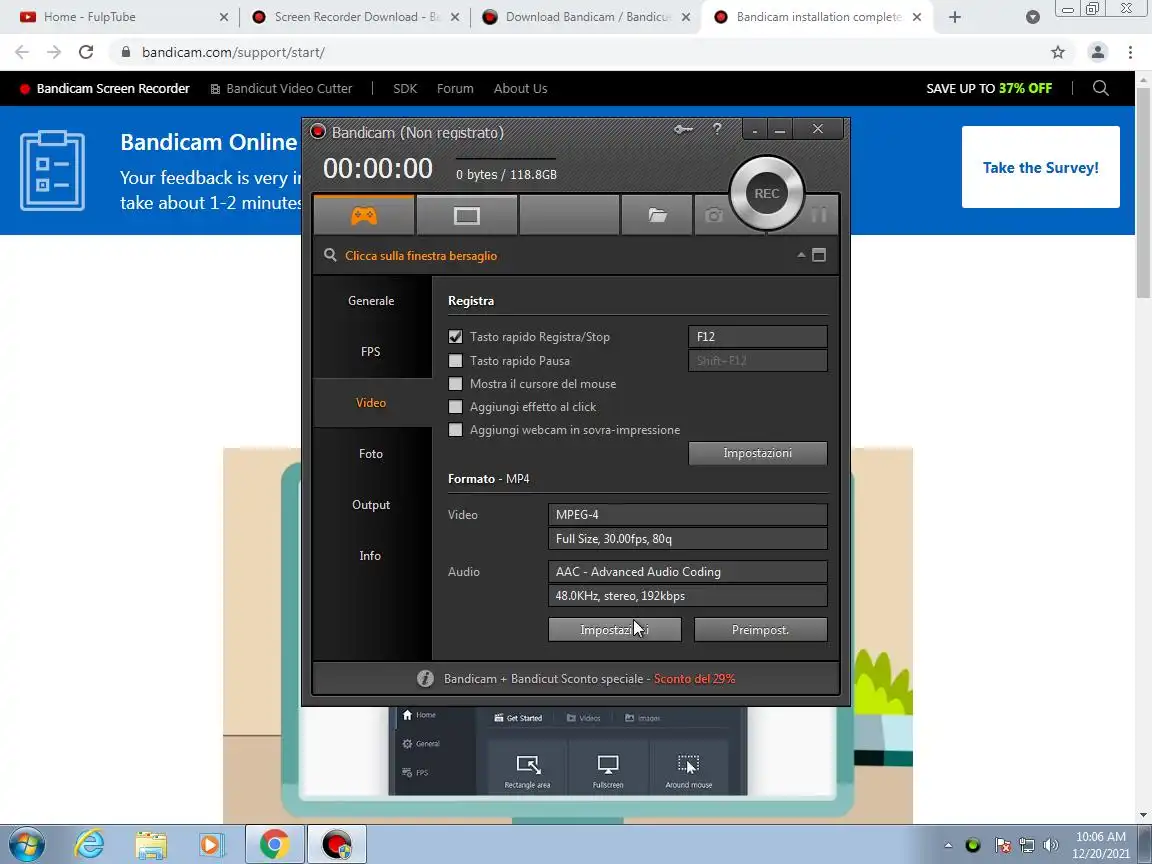
Task: Click the Chrome tab search dropdown icon
Action: click(x=1032, y=17)
